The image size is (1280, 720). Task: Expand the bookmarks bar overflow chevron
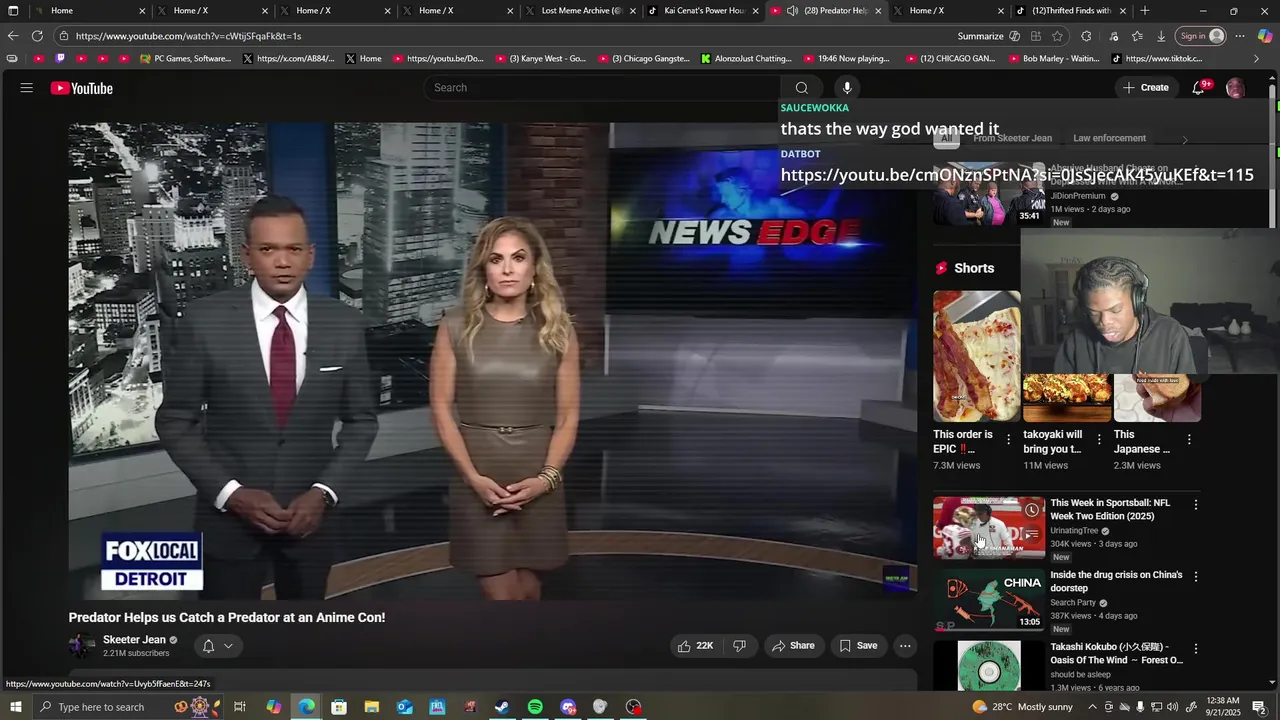(x=1256, y=59)
